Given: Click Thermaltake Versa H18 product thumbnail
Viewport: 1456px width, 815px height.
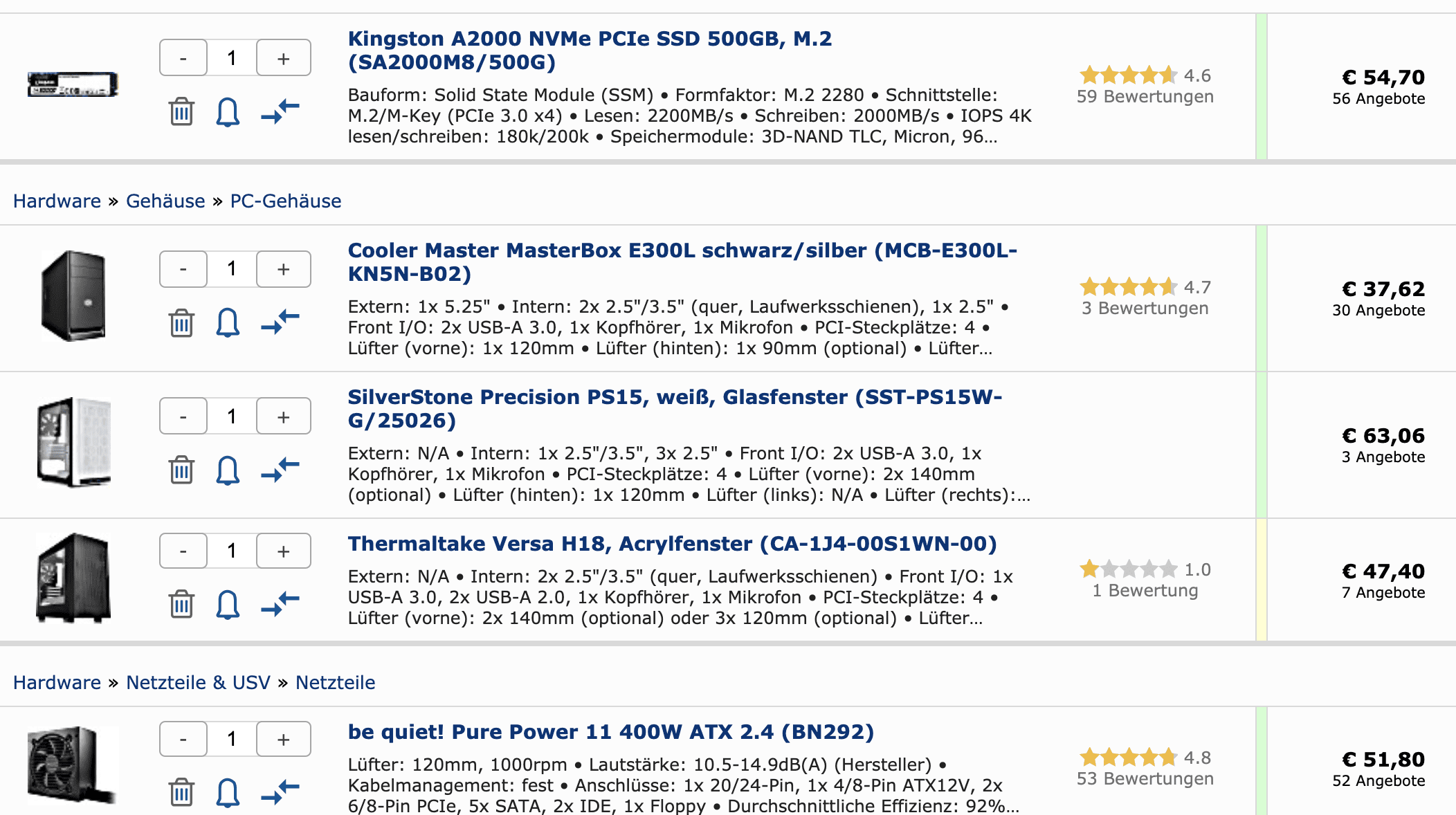Looking at the screenshot, I should click(x=73, y=578).
